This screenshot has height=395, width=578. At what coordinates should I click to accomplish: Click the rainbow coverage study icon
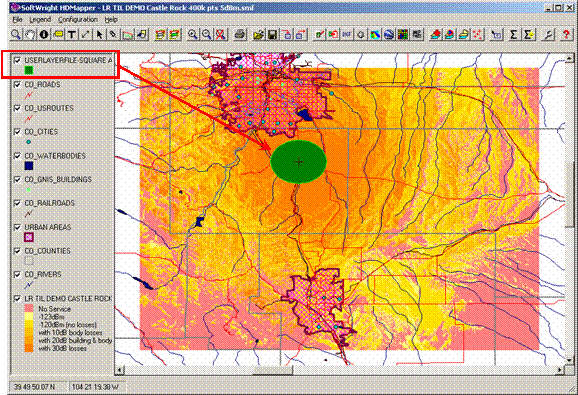click(375, 35)
